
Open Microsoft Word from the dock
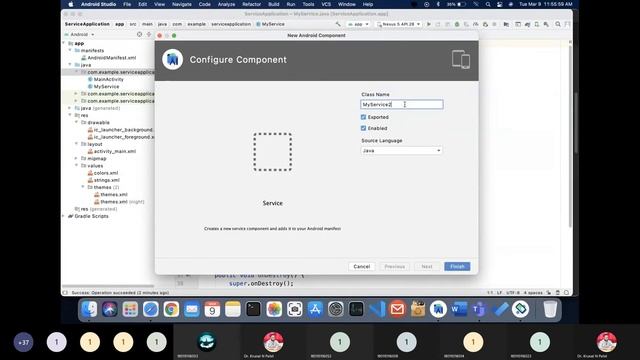(459, 309)
